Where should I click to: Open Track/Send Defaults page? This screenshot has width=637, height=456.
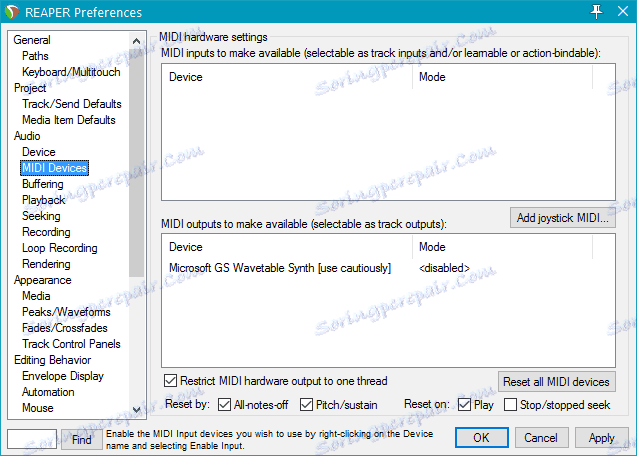click(72, 104)
